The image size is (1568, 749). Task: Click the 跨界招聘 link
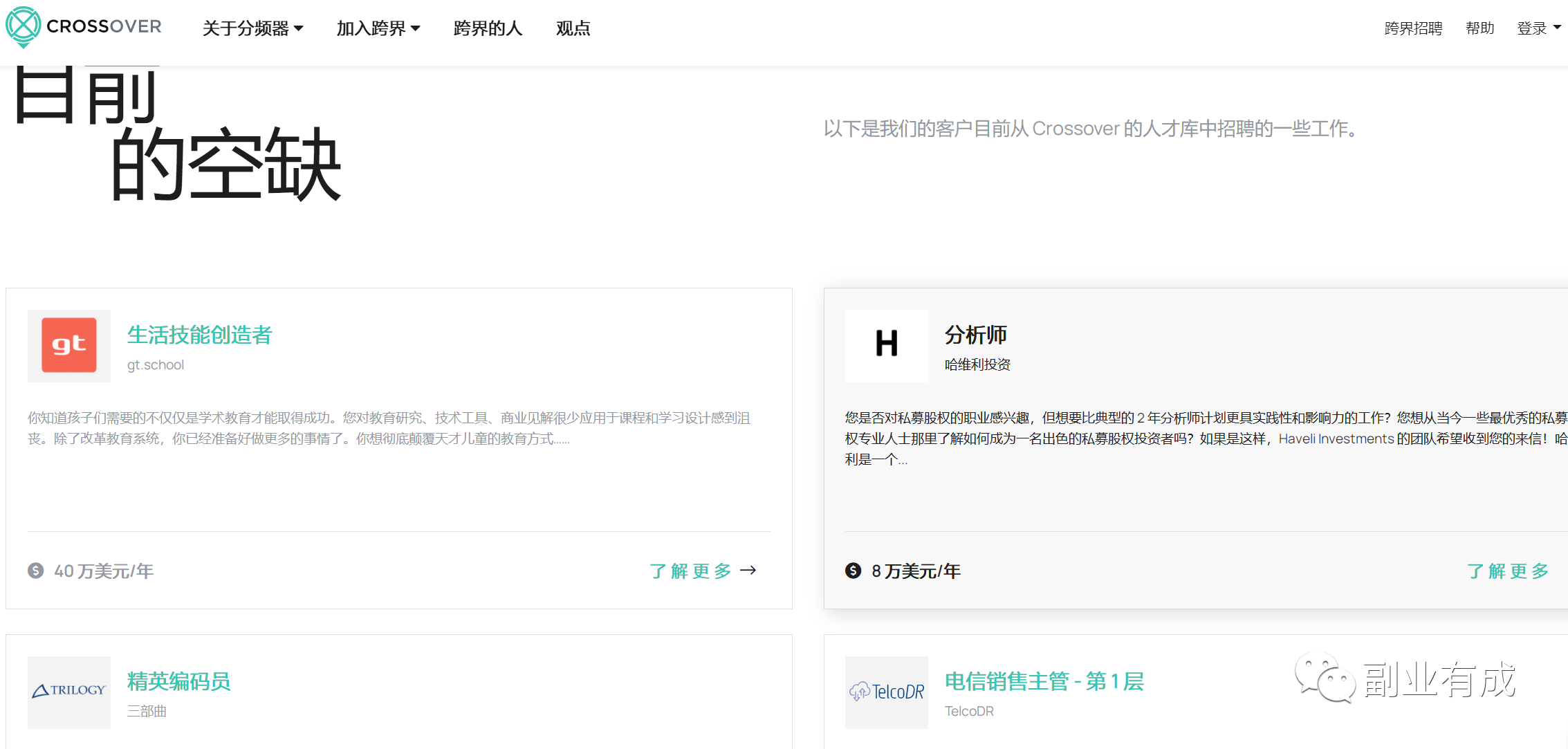(1413, 28)
